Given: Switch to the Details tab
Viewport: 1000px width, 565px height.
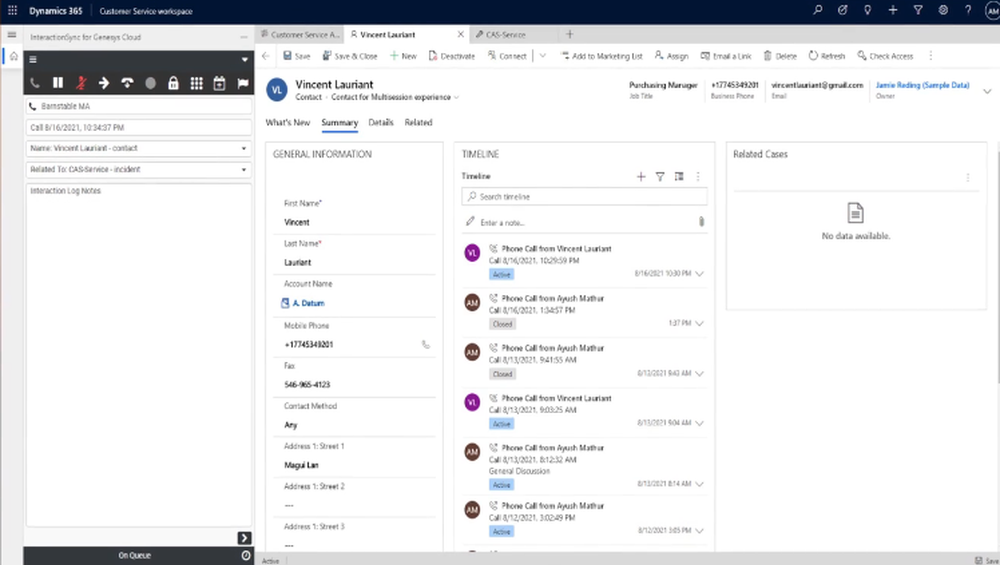Looking at the screenshot, I should 381,122.
